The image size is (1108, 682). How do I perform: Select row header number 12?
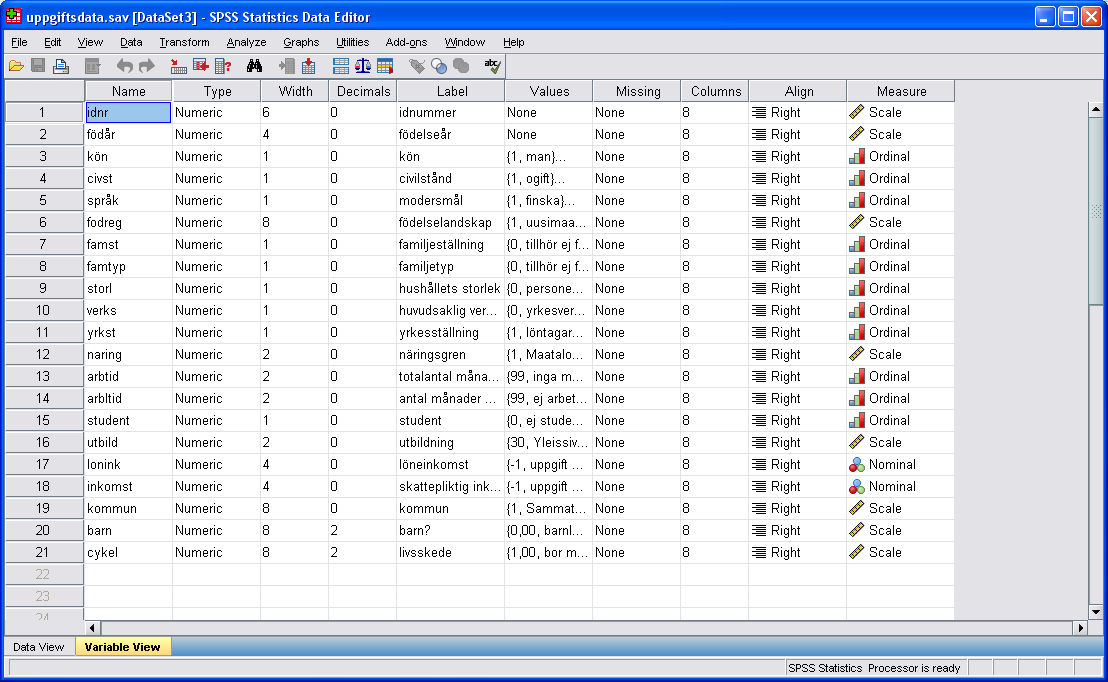43,354
